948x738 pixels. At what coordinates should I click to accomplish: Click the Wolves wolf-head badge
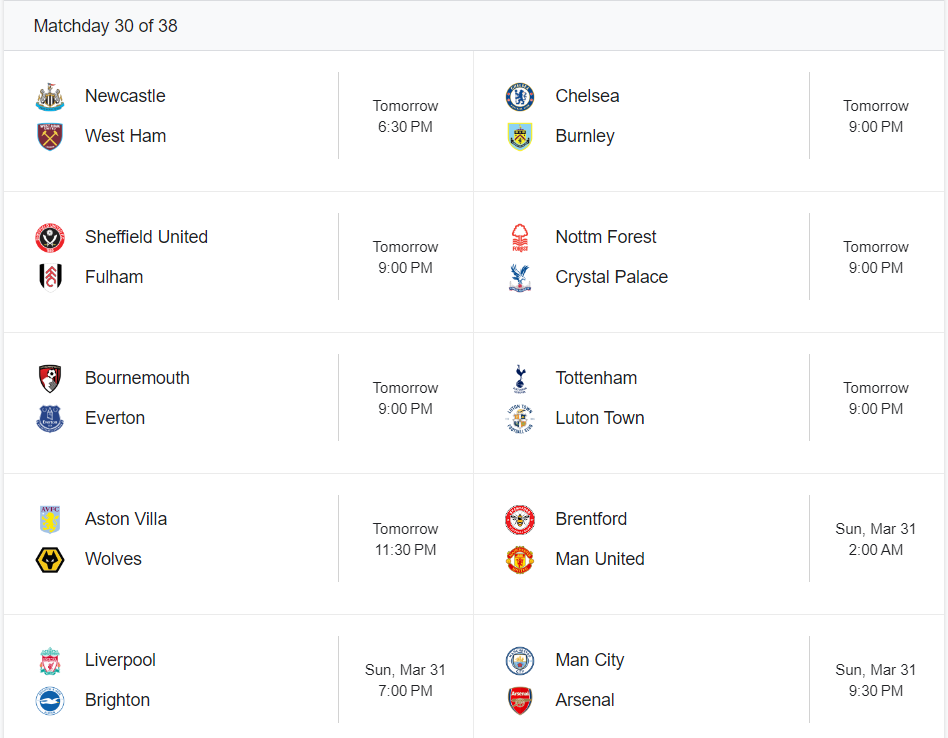click(50, 560)
